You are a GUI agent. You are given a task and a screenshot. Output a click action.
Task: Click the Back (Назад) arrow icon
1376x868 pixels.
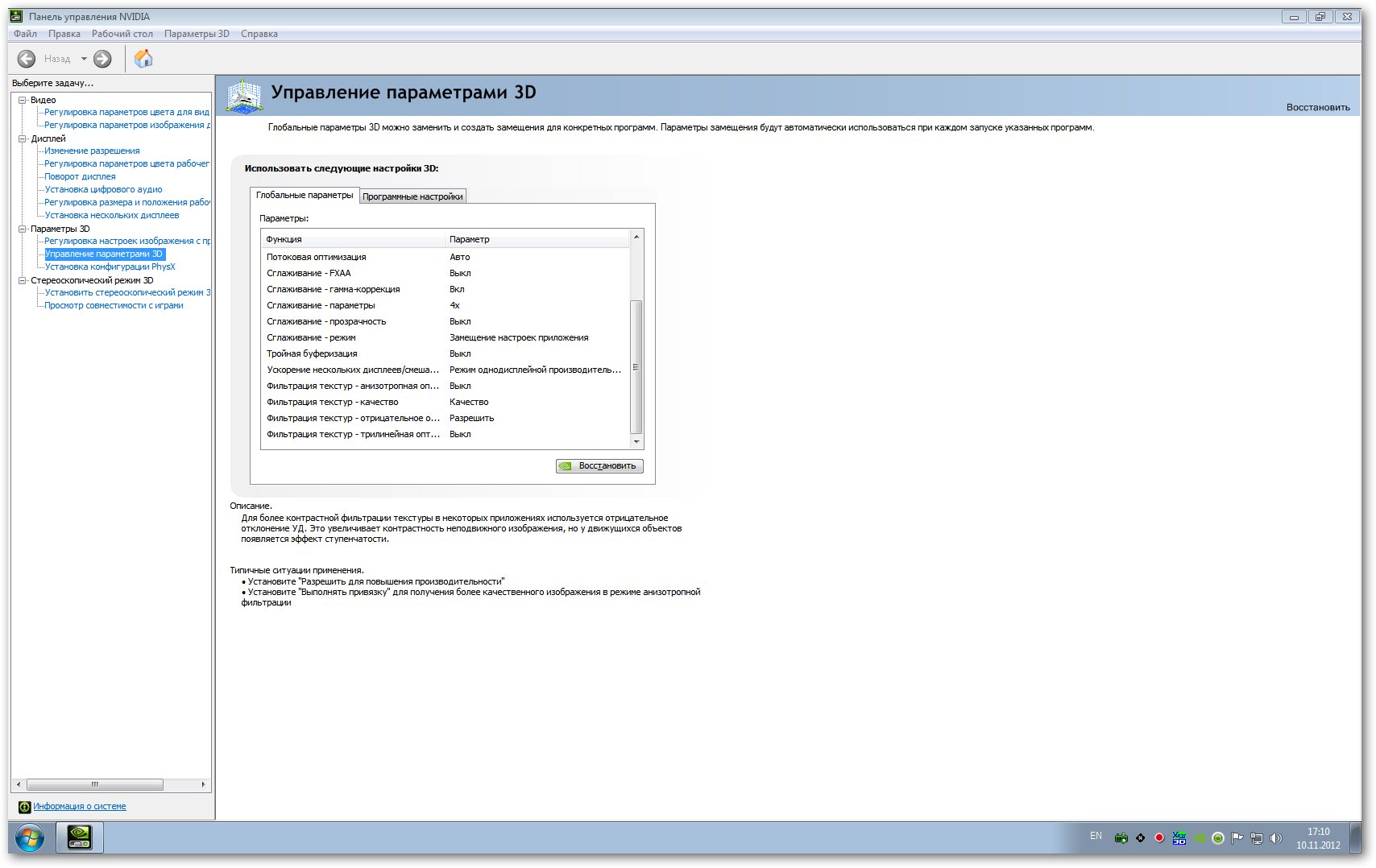point(27,59)
